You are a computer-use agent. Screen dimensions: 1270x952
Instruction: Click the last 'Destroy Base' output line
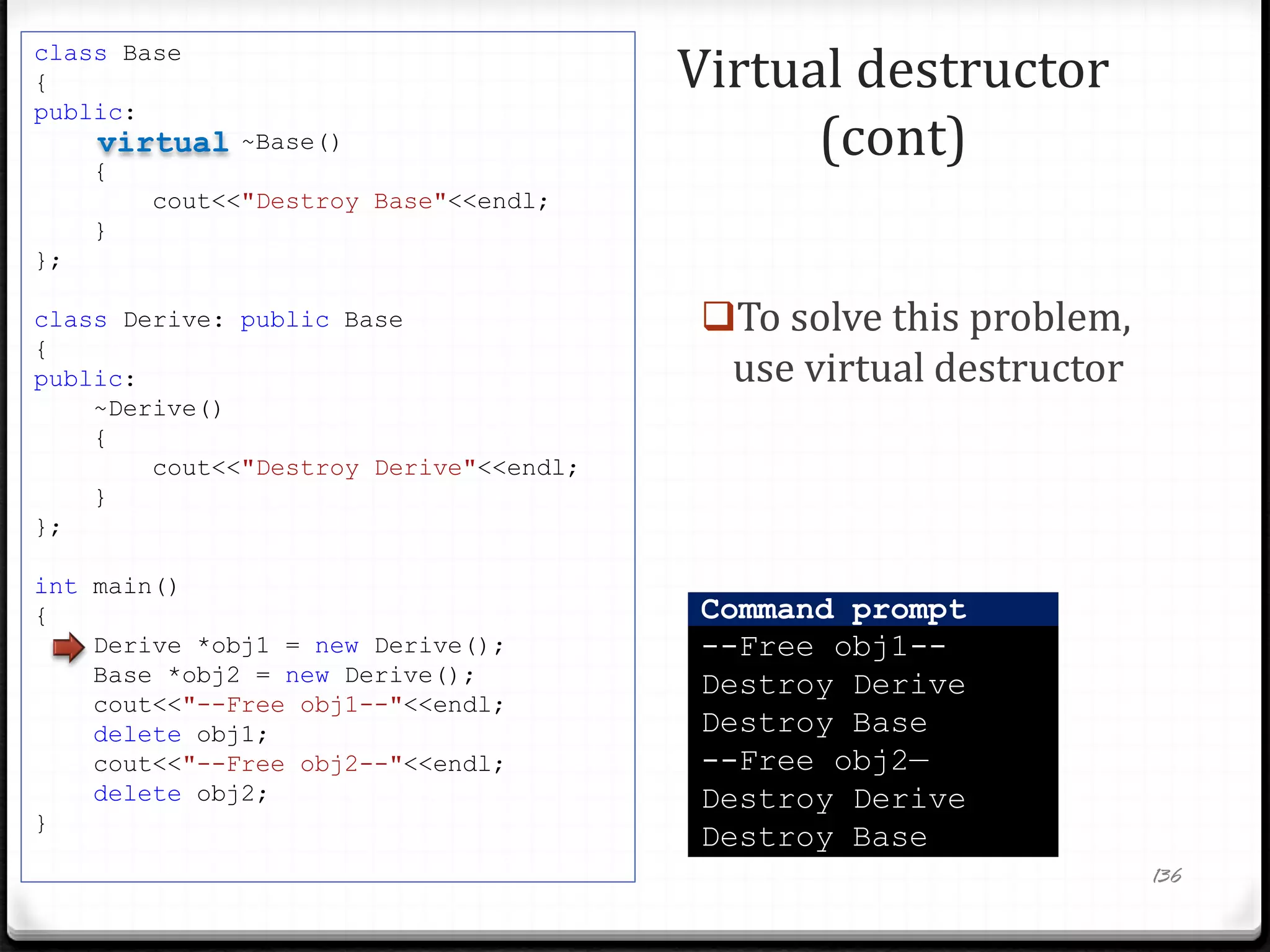pyautogui.click(x=815, y=838)
